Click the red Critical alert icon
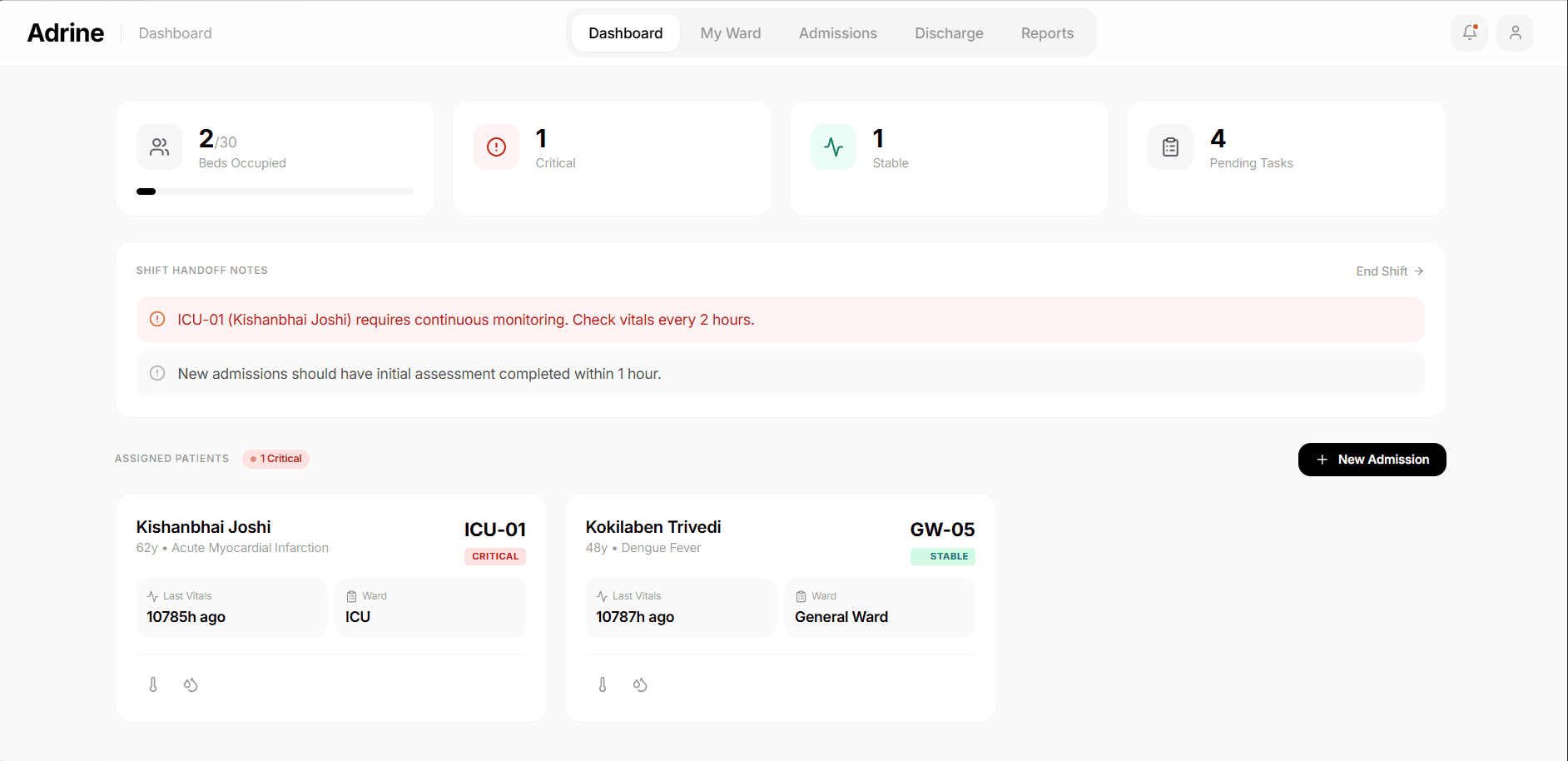The image size is (1568, 761). 496,147
